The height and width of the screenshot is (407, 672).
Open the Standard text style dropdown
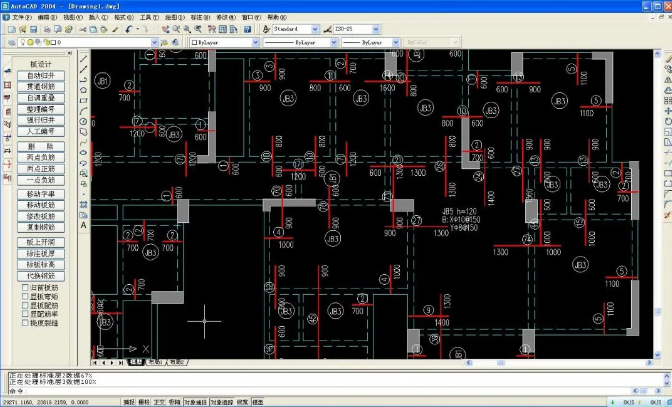(x=315, y=29)
